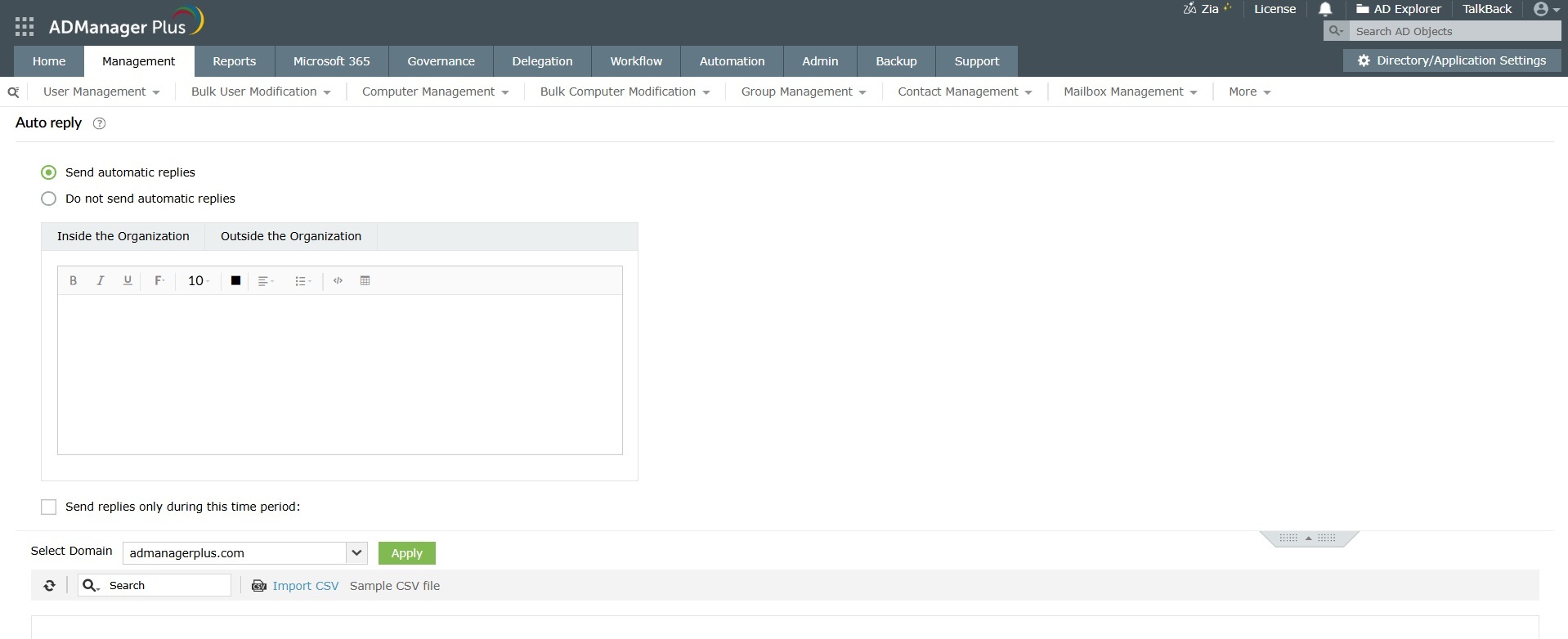Open the notifications bell

coord(1325,9)
